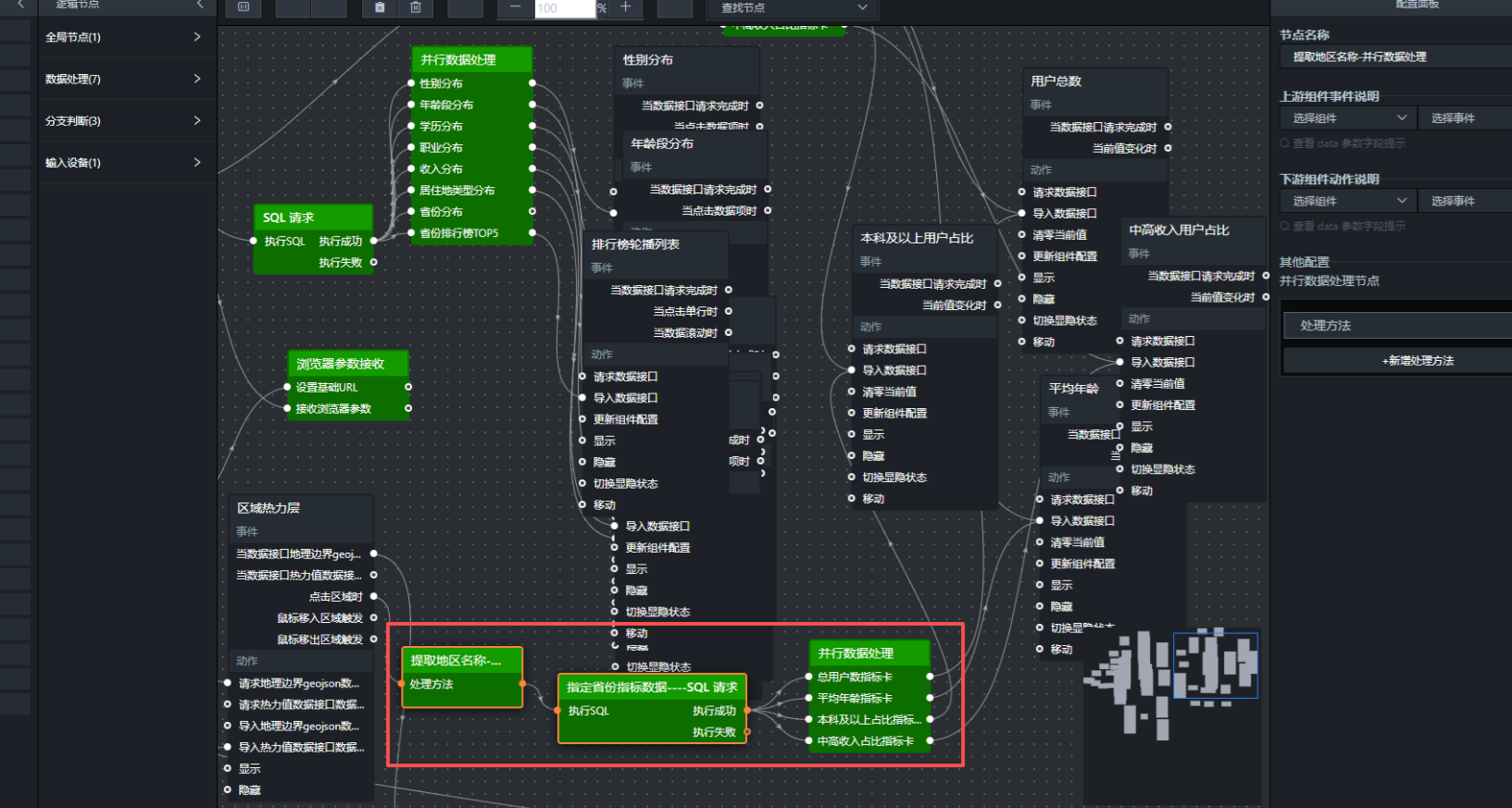Image resolution: width=1512 pixels, height=808 pixels.
Task: Open 选择事件 dropdown under 上游组件事件说明
Action: click(1466, 118)
